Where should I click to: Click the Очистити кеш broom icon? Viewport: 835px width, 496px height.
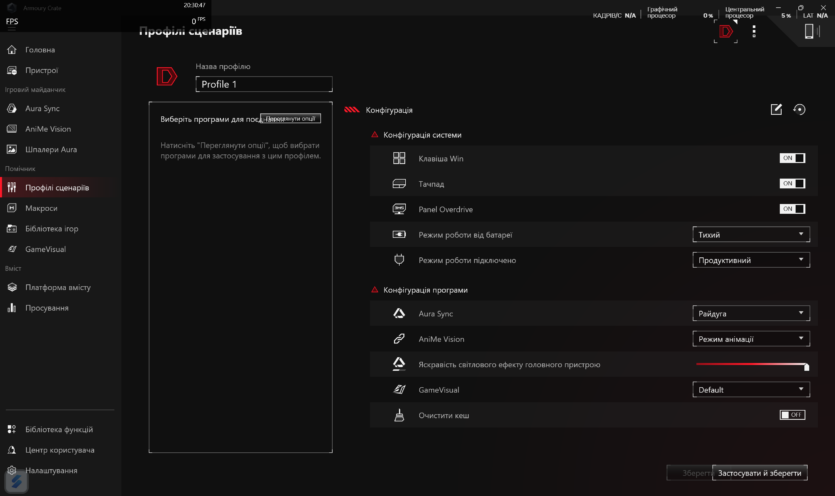coord(399,415)
